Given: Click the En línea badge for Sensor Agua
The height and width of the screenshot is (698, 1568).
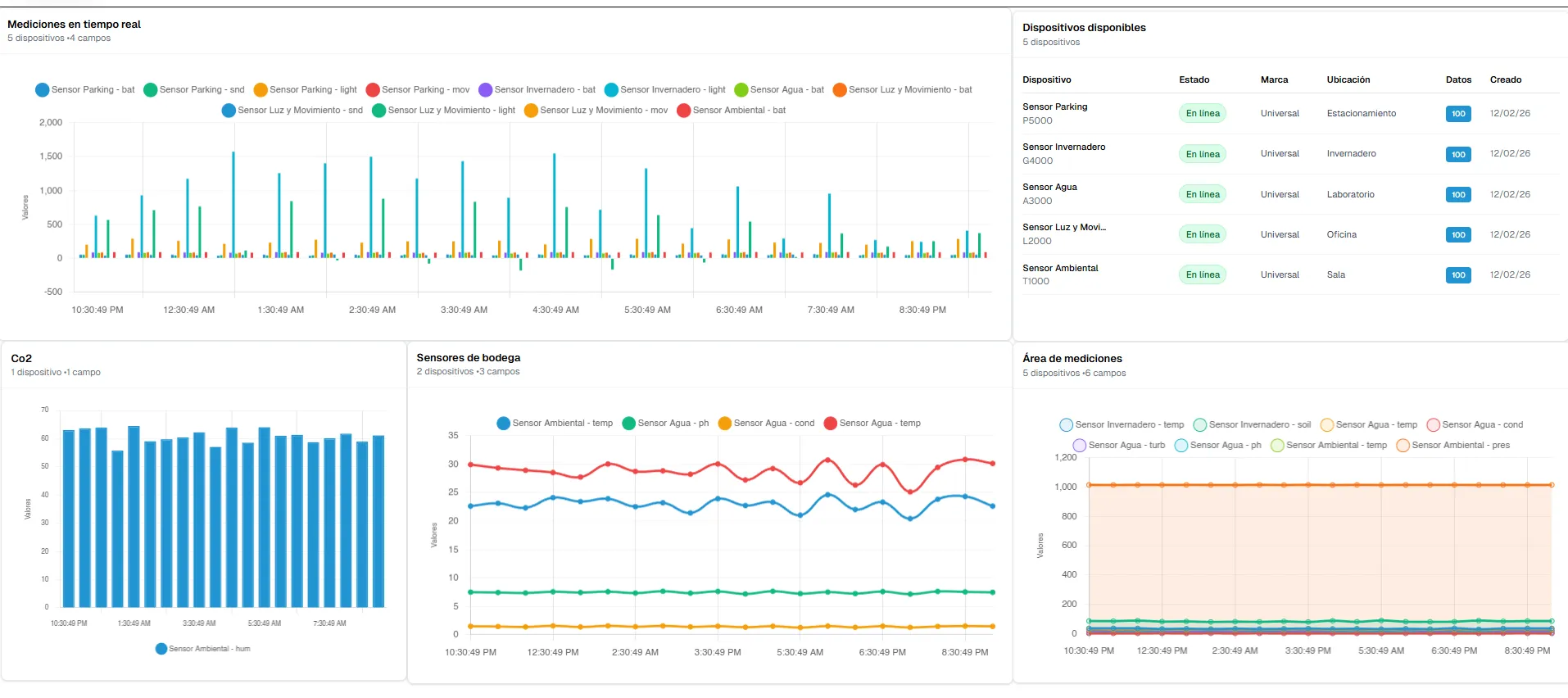Looking at the screenshot, I should (x=1203, y=194).
